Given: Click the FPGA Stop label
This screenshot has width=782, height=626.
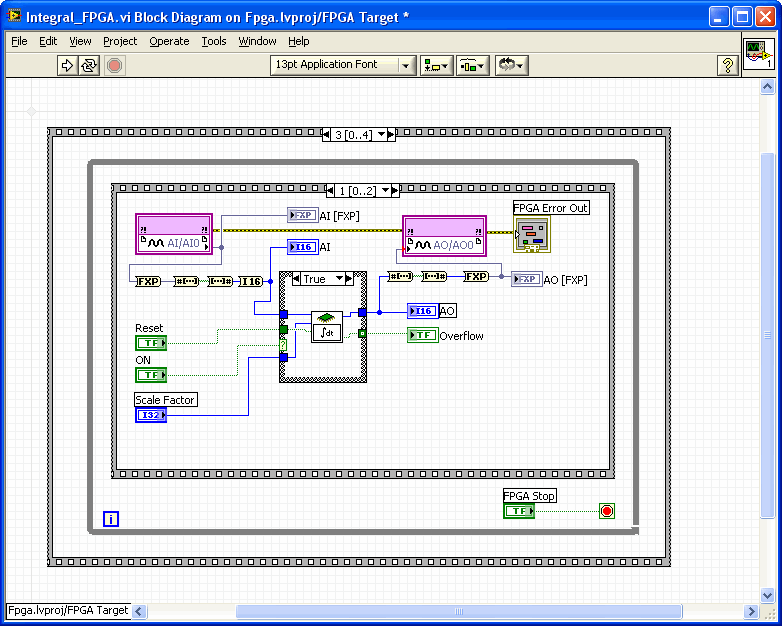Looking at the screenshot, I should click(529, 496).
